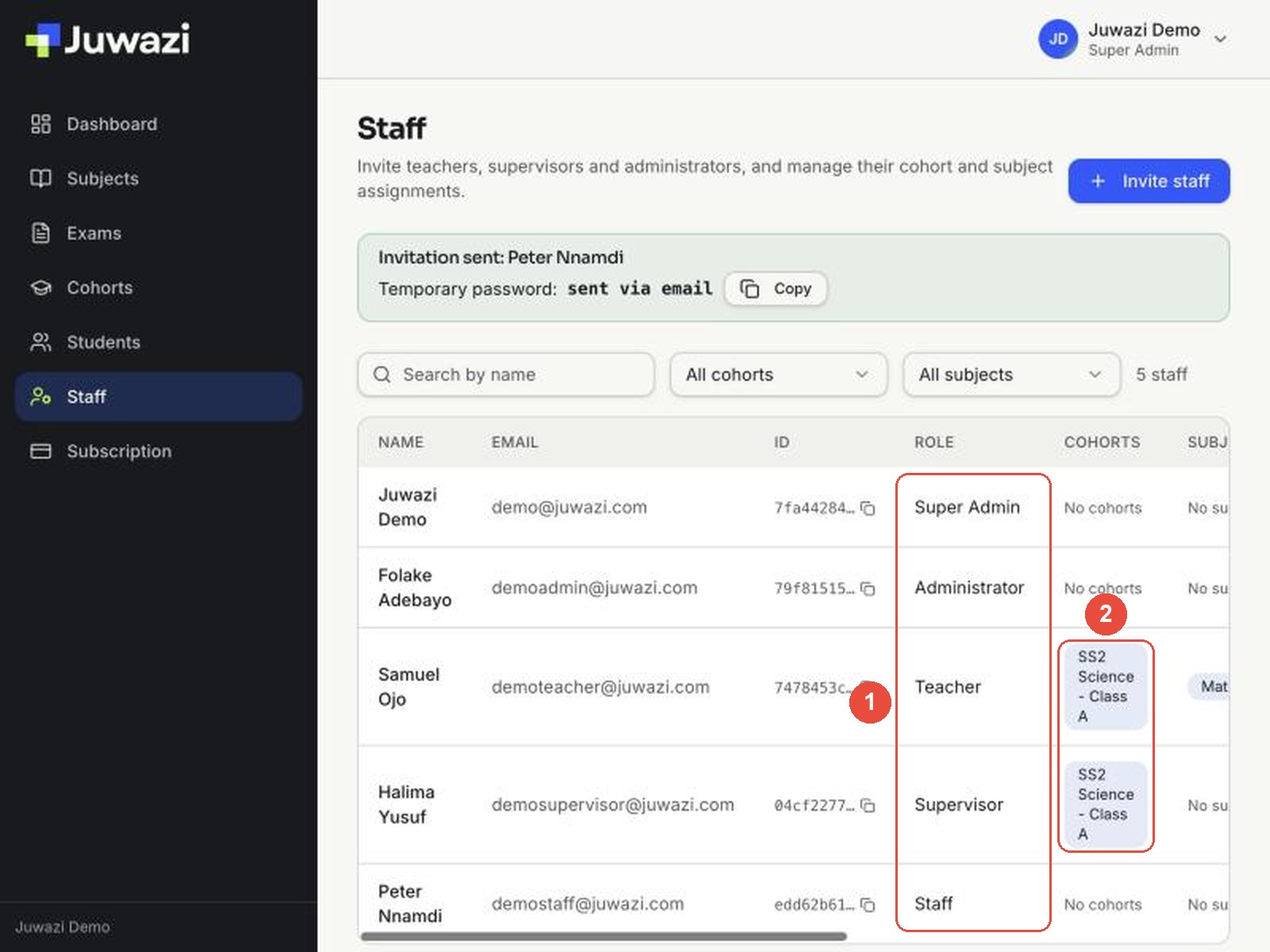This screenshot has height=952, width=1270.
Task: Open the All subjects dropdown
Action: click(1011, 374)
